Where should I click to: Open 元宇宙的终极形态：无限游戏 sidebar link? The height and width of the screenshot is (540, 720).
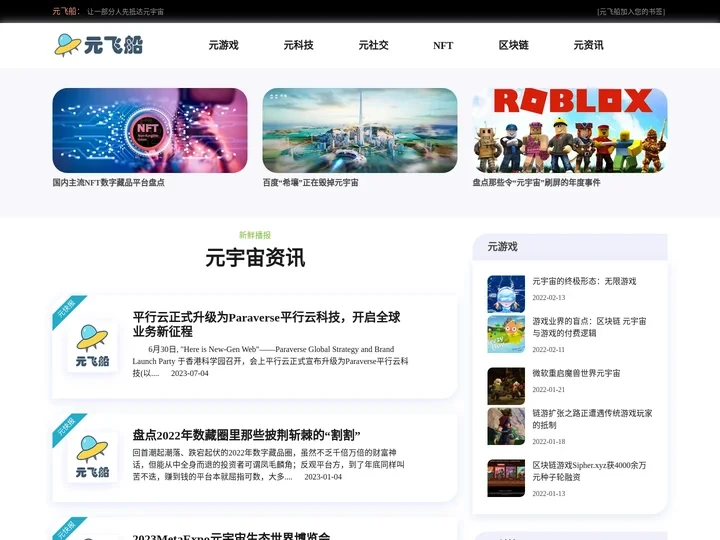tap(584, 281)
